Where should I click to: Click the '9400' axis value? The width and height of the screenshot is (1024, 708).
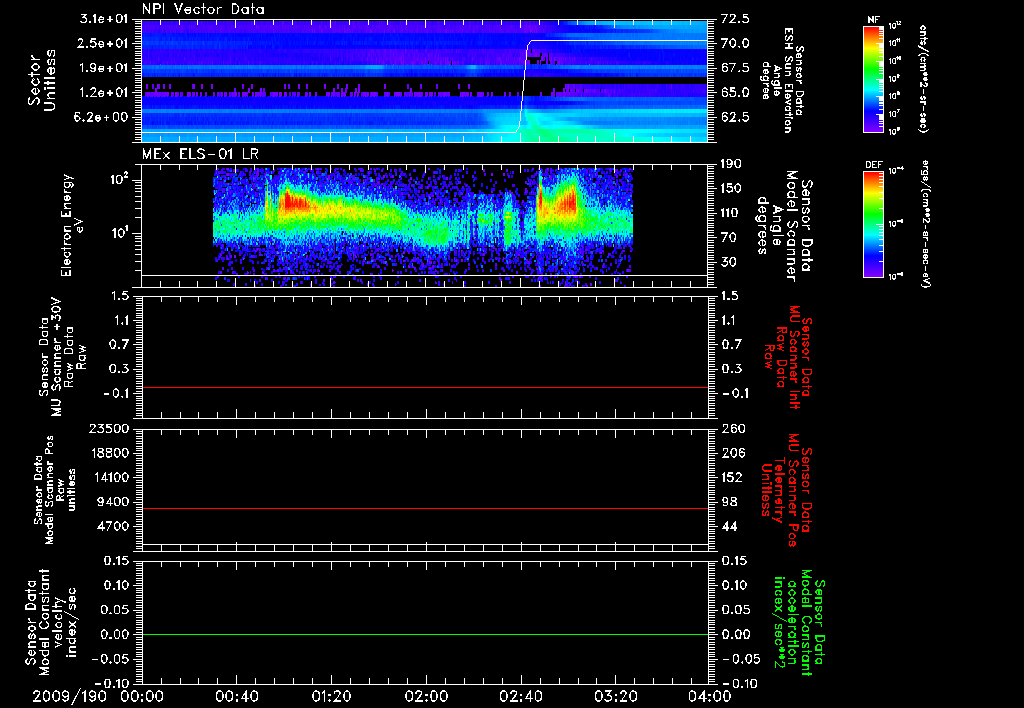click(112, 502)
